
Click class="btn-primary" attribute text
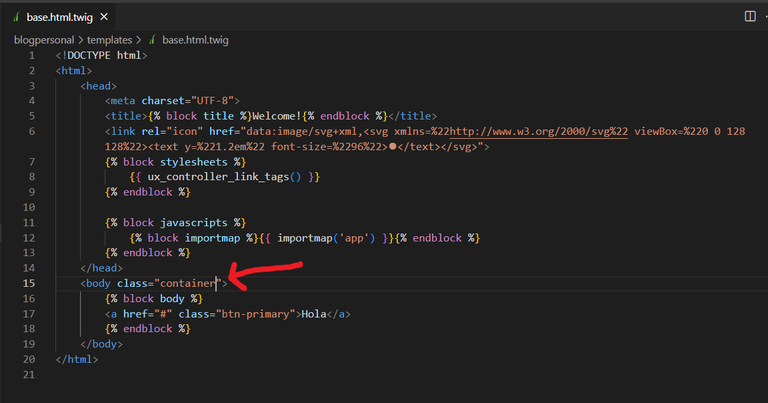(x=237, y=314)
